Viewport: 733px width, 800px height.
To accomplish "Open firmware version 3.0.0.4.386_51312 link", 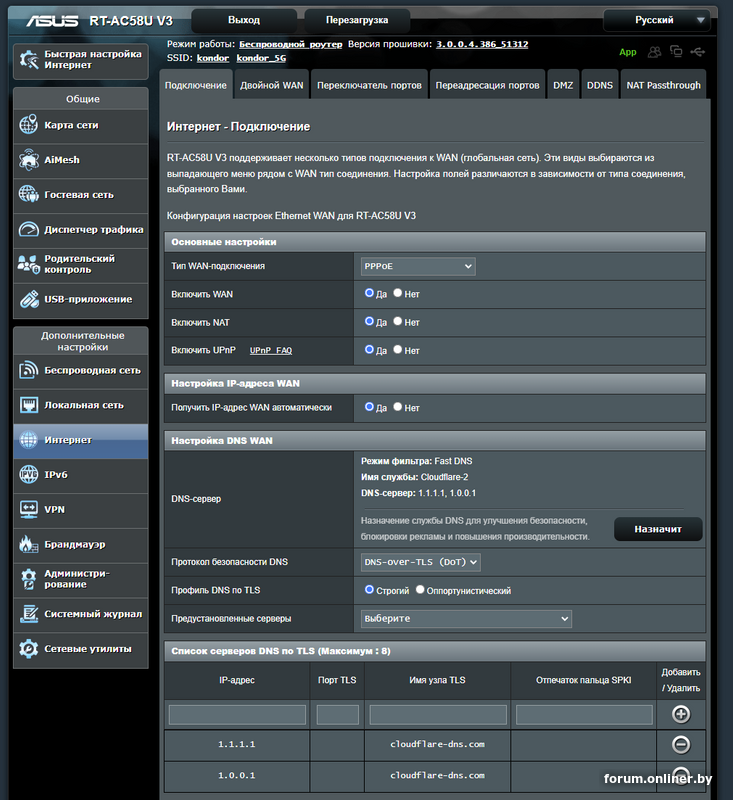I will [x=482, y=44].
